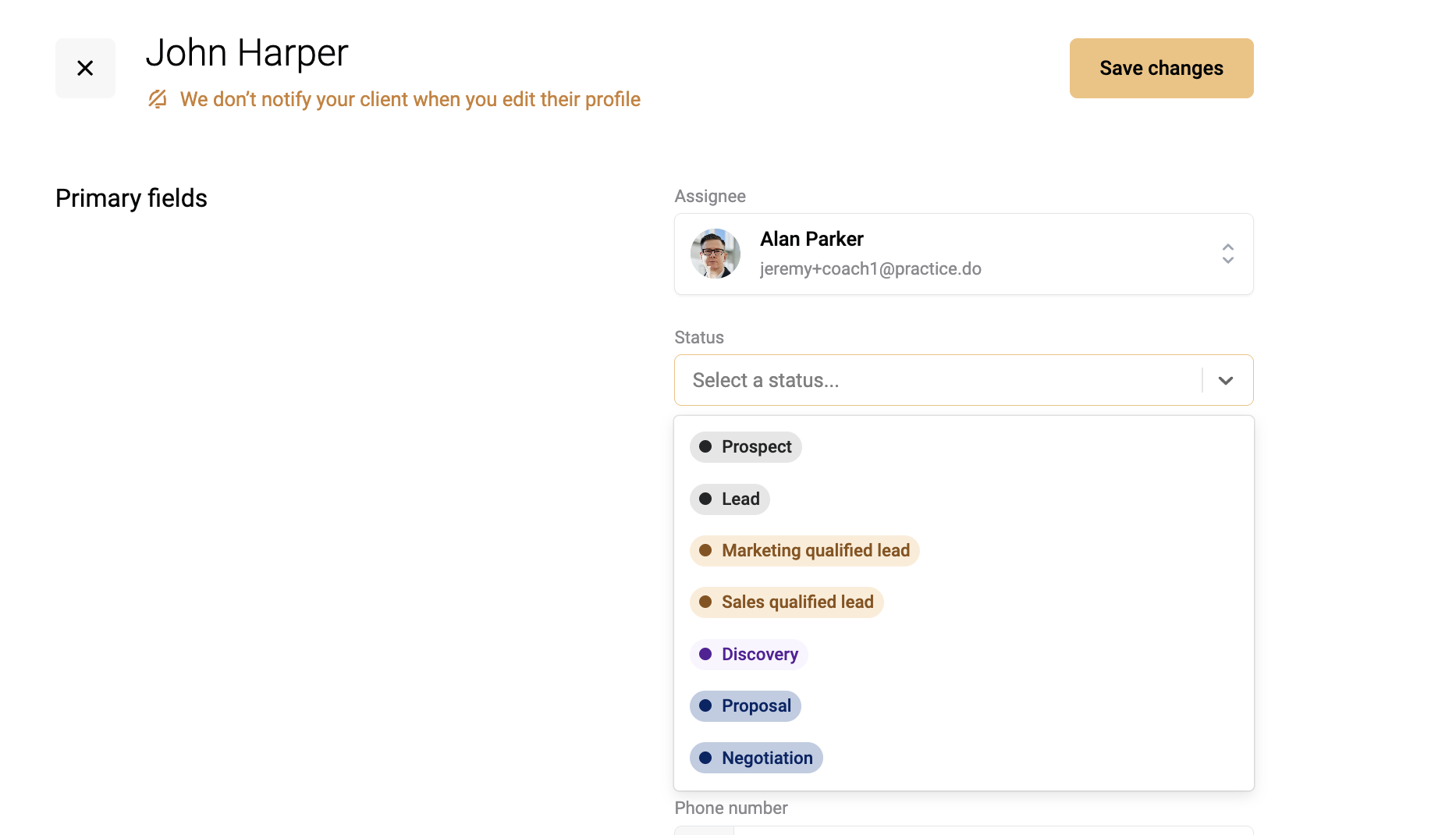Choose the Prospect status
This screenshot has height=835, width=1456.
pyautogui.click(x=746, y=447)
